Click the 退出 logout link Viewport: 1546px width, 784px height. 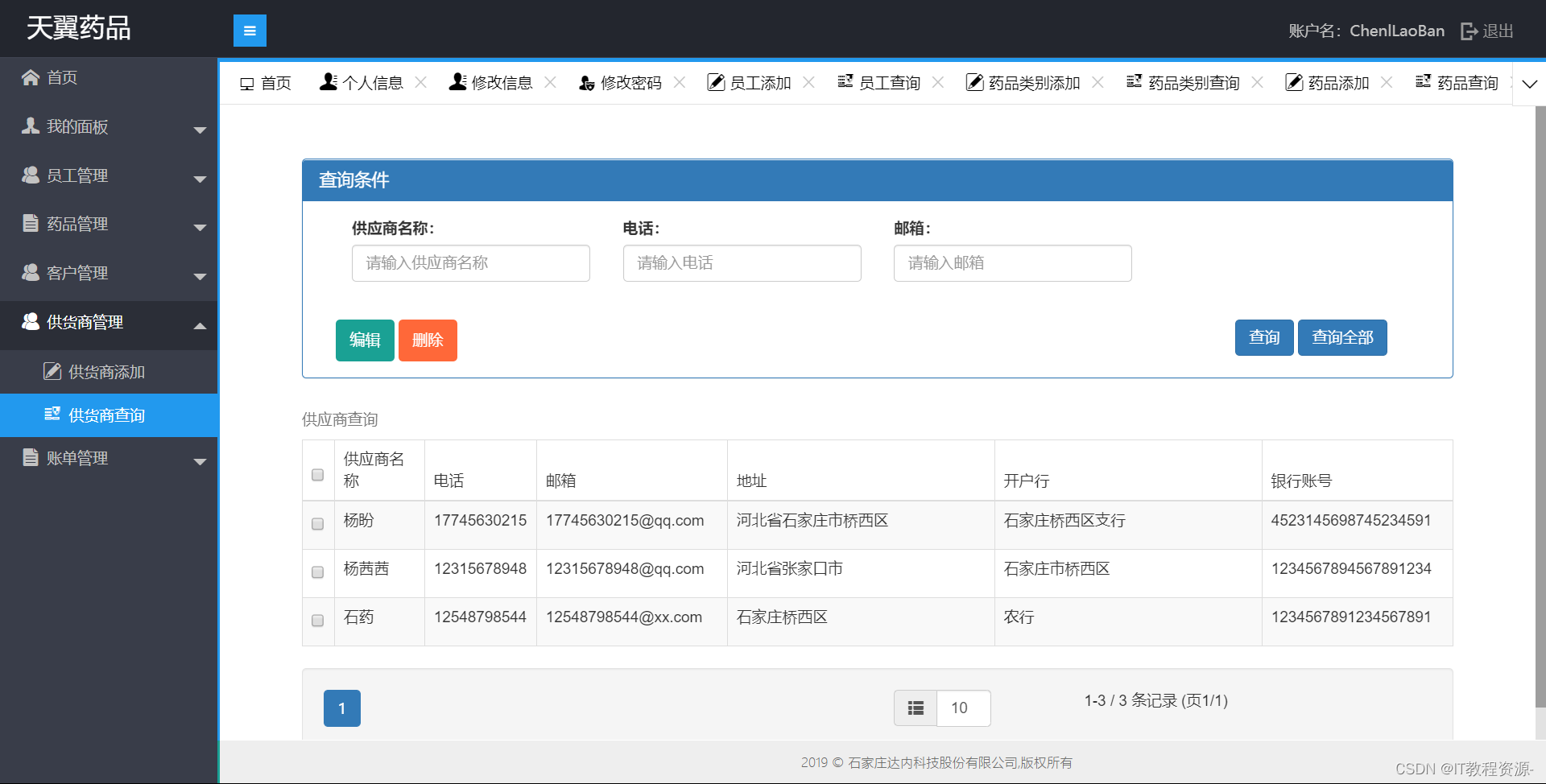1498,31
